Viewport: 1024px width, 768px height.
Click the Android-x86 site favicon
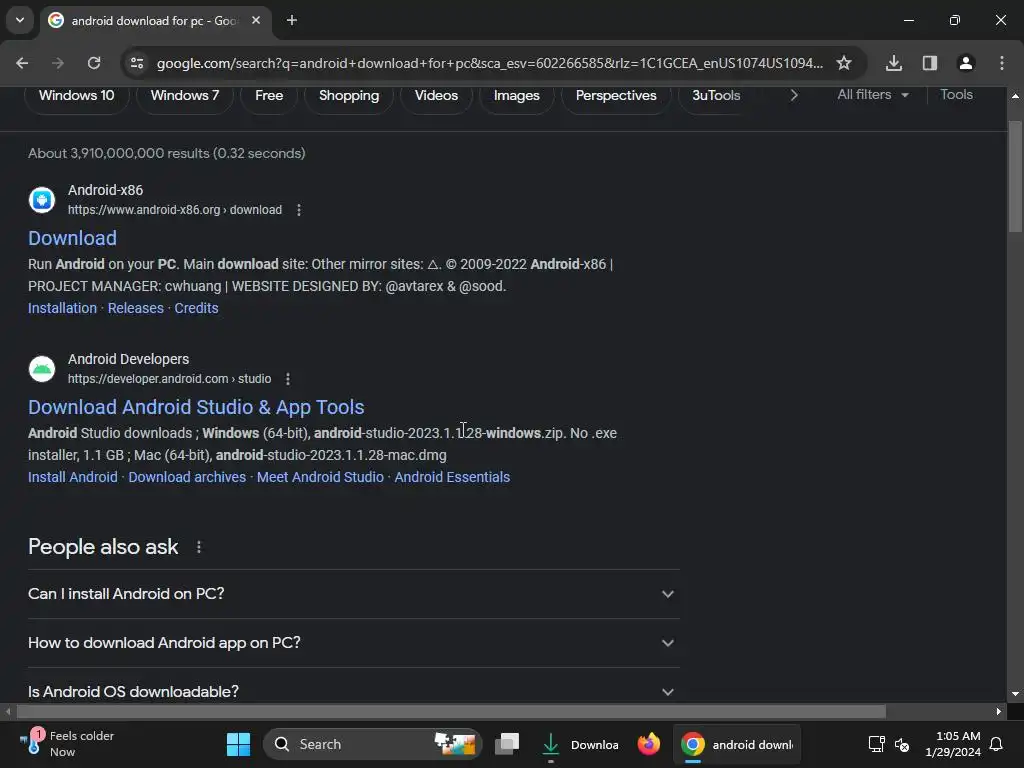[x=42, y=200]
